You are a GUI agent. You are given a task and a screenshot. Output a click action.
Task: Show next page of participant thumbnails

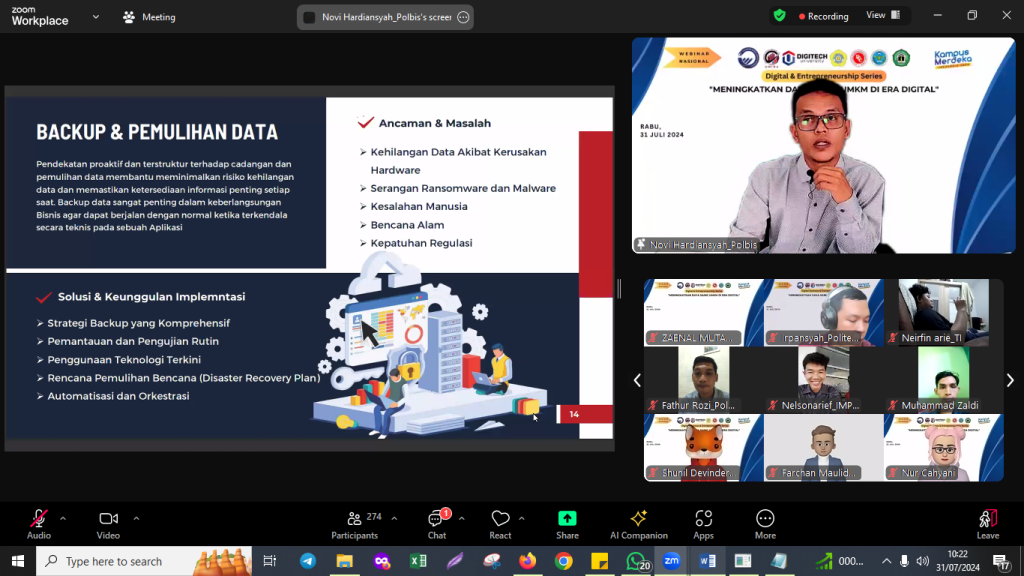pyautogui.click(x=1009, y=380)
